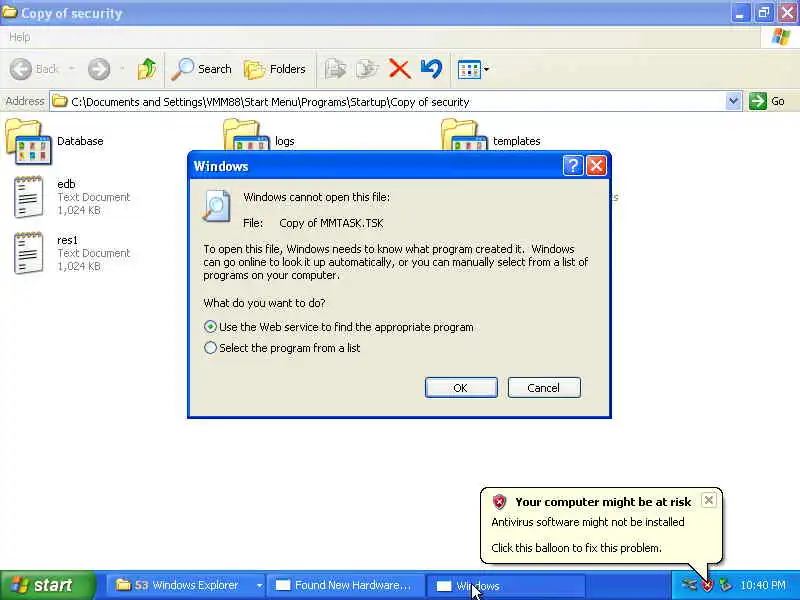Expand the Back history dropdown arrow

(x=71, y=69)
